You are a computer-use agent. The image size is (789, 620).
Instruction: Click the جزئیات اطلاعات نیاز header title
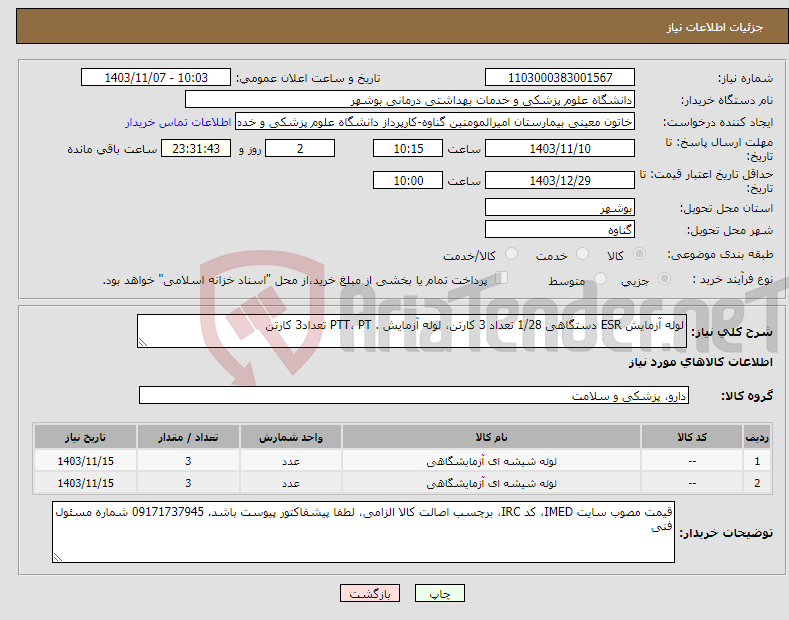coord(715,27)
